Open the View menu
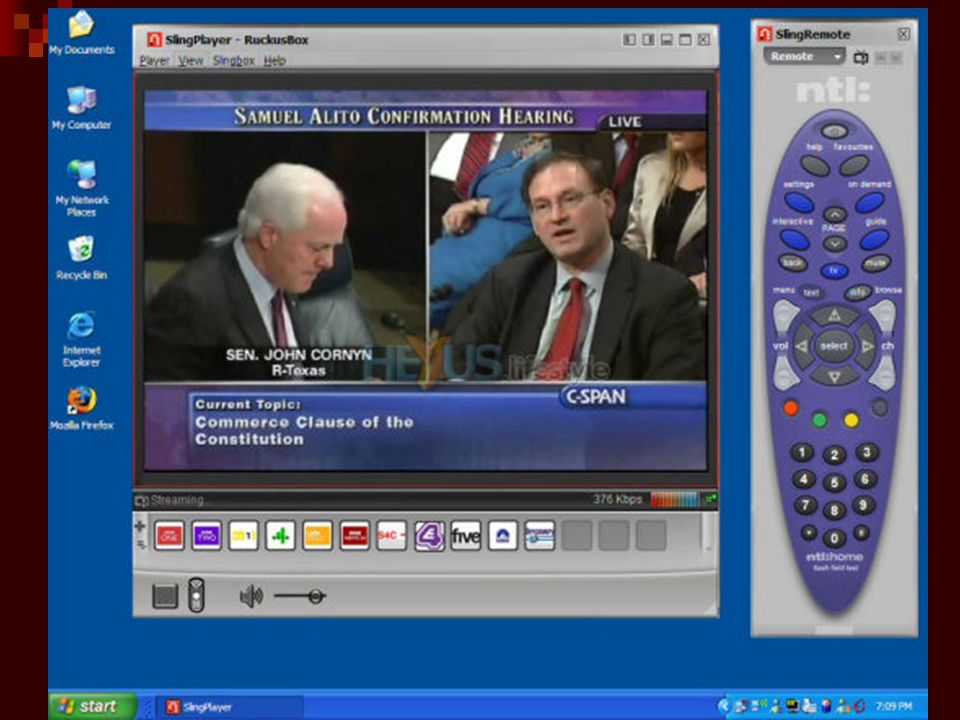Screen dimensions: 960x720 190,61
